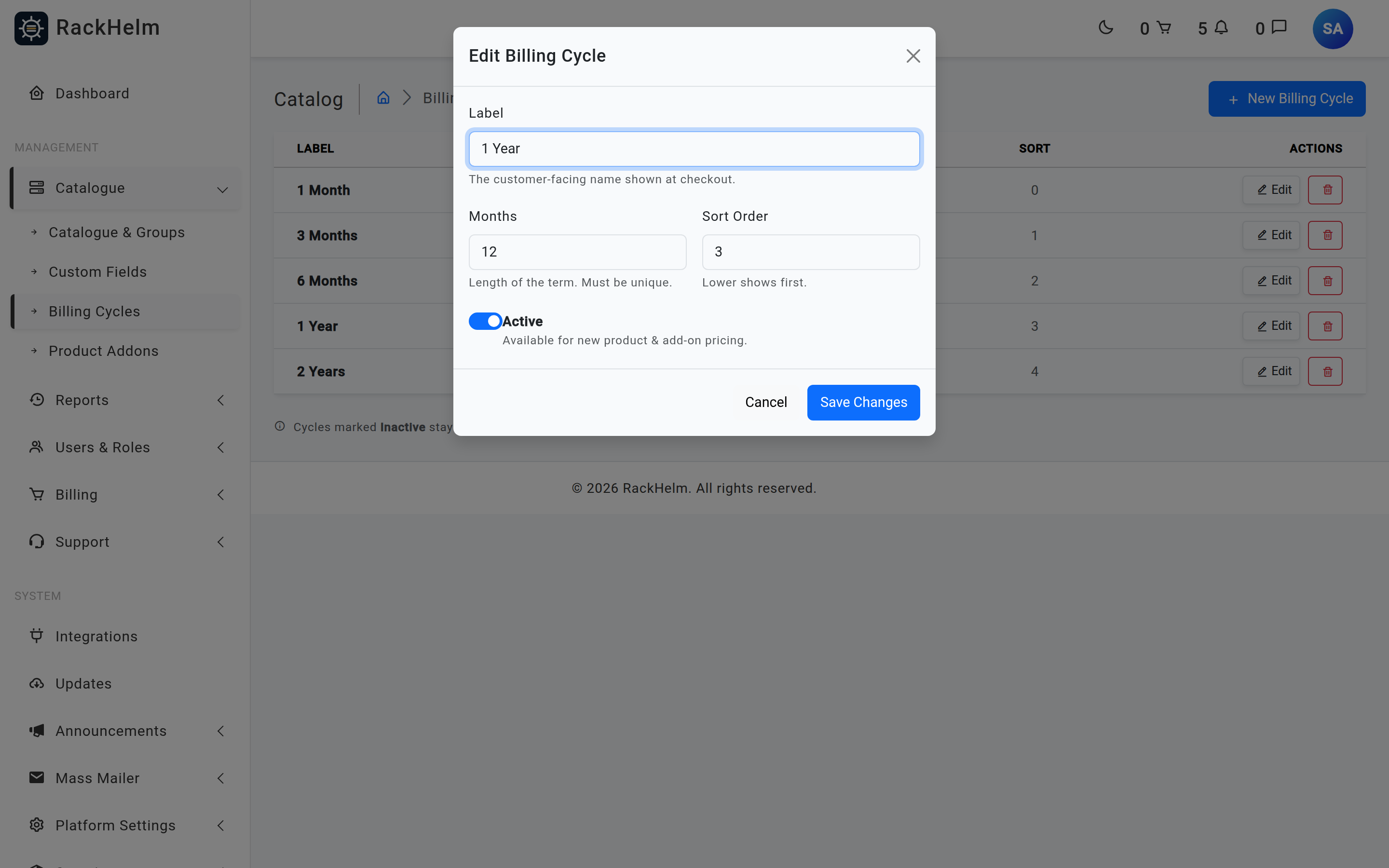Click the 3 Months row label

pos(327,235)
